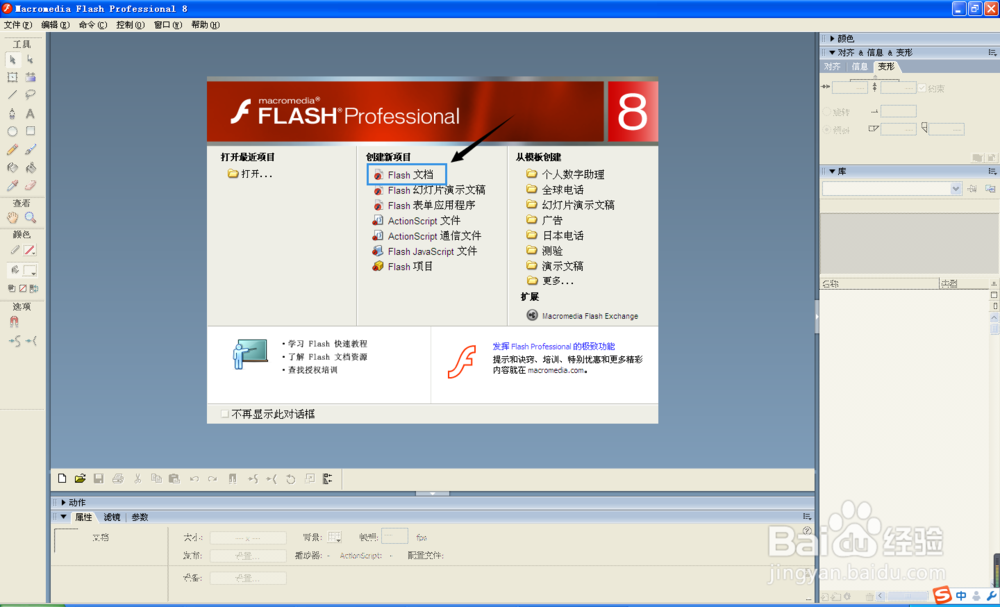Select the Pencil tool
1000x607 pixels.
tap(13, 150)
